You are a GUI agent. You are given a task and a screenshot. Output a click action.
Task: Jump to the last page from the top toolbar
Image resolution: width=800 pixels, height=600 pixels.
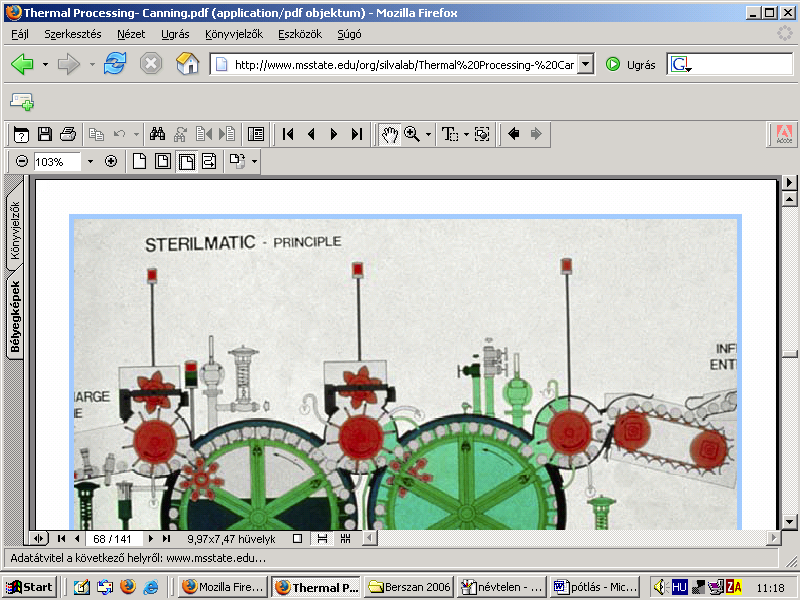click(x=357, y=134)
